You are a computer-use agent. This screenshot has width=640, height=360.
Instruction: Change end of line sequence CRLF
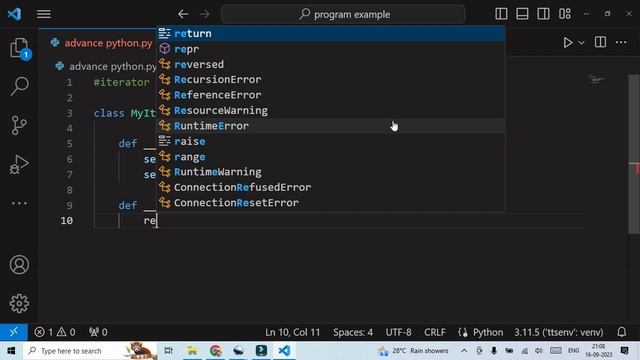click(x=435, y=332)
